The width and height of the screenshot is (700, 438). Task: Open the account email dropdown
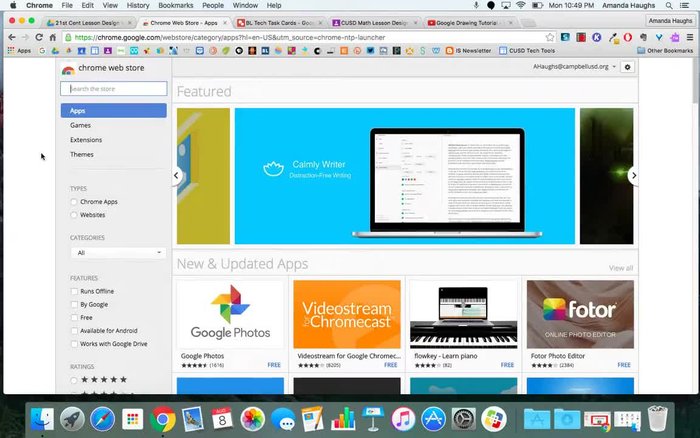pos(576,67)
